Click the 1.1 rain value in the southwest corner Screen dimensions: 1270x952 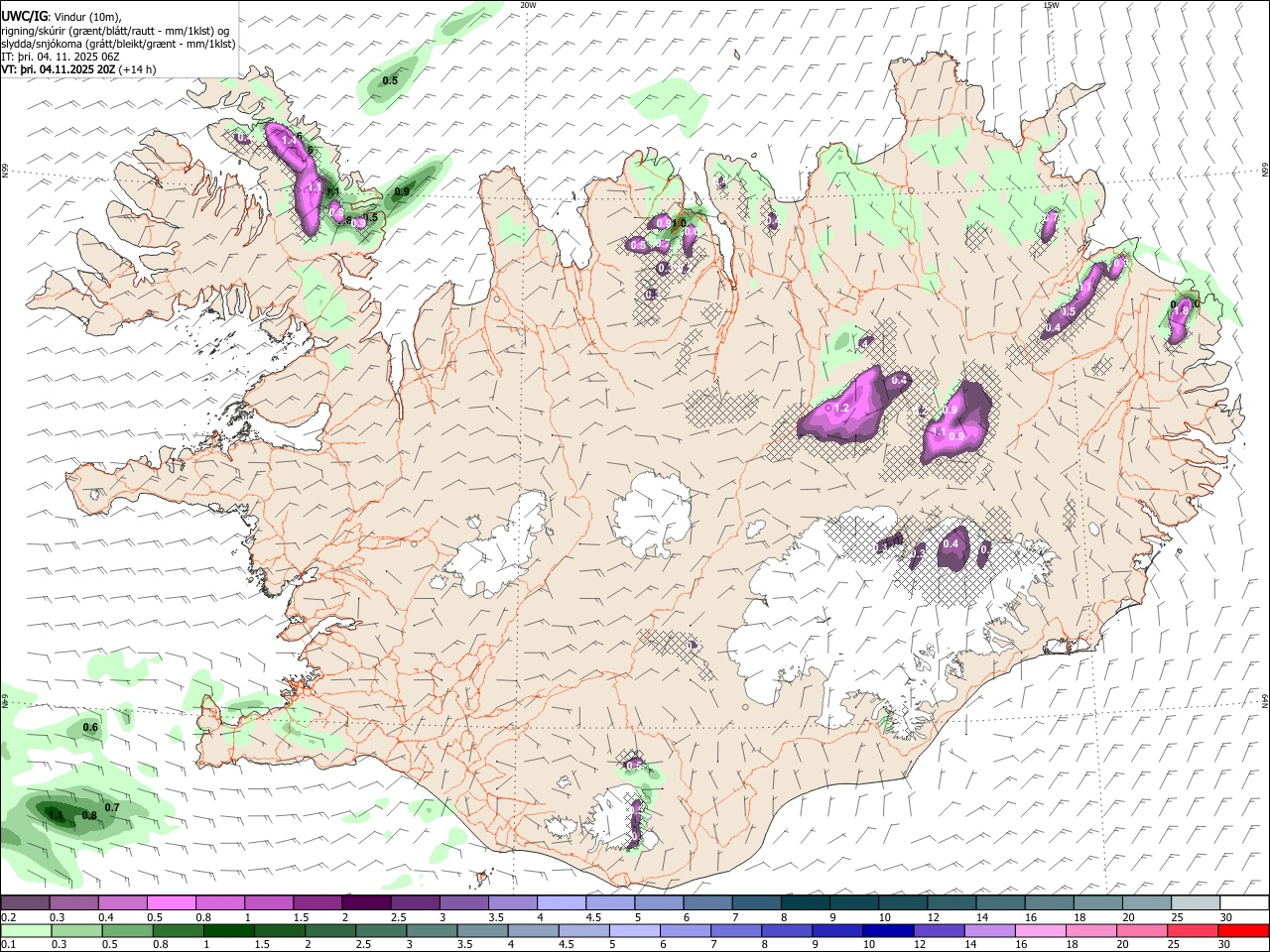pos(57,816)
